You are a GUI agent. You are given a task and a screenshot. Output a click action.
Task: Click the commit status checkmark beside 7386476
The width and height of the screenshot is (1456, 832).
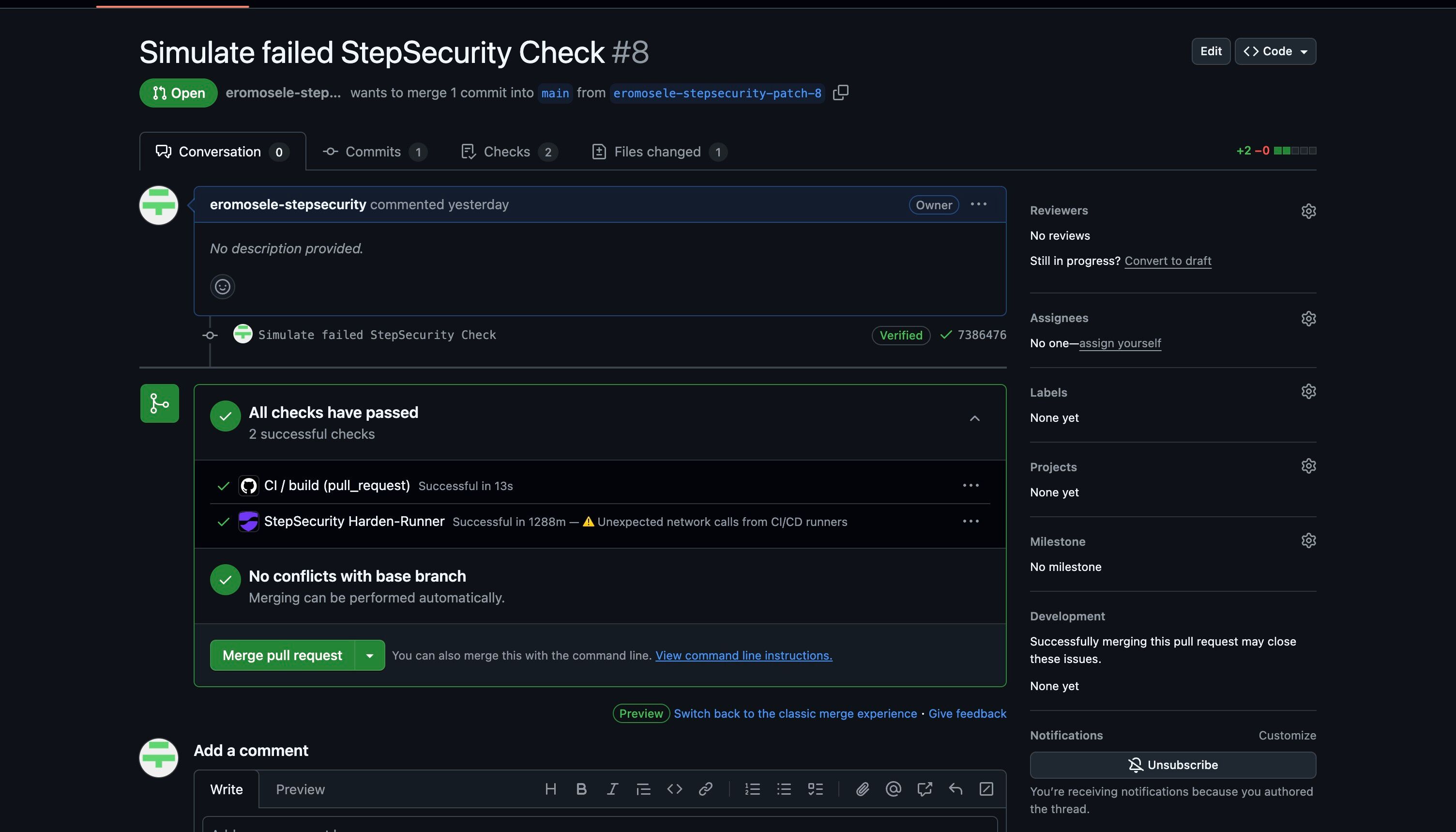pos(945,335)
